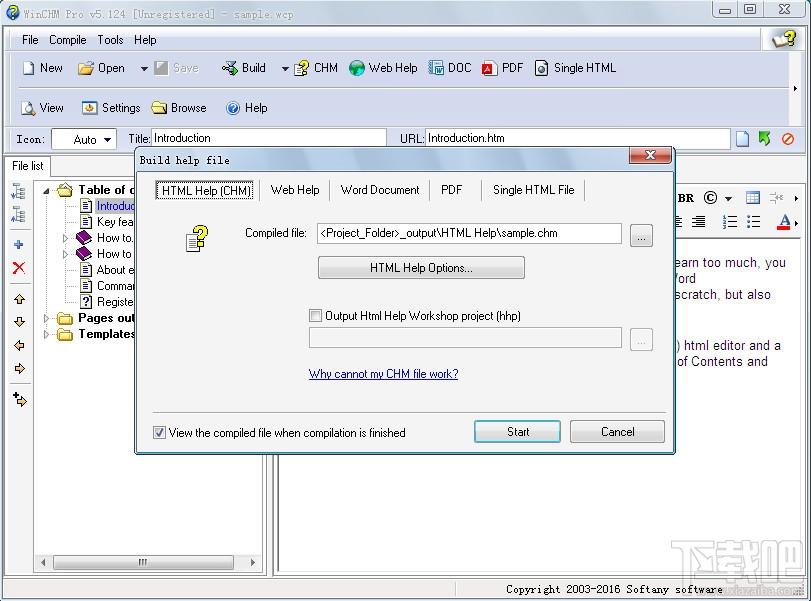Click into the Compiled file path field
Image resolution: width=811 pixels, height=601 pixels.
pos(469,233)
